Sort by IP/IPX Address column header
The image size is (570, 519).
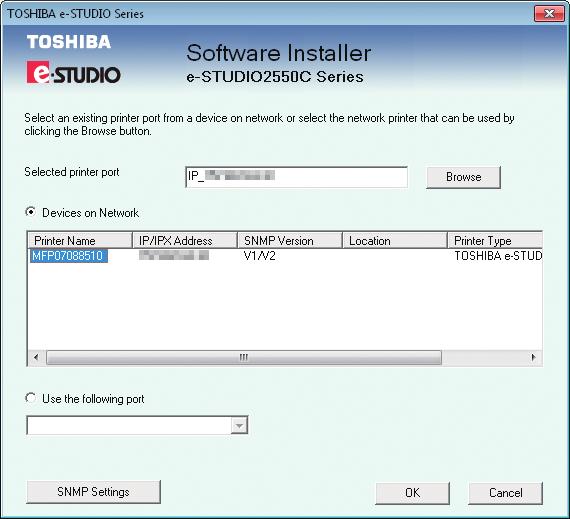pos(185,241)
